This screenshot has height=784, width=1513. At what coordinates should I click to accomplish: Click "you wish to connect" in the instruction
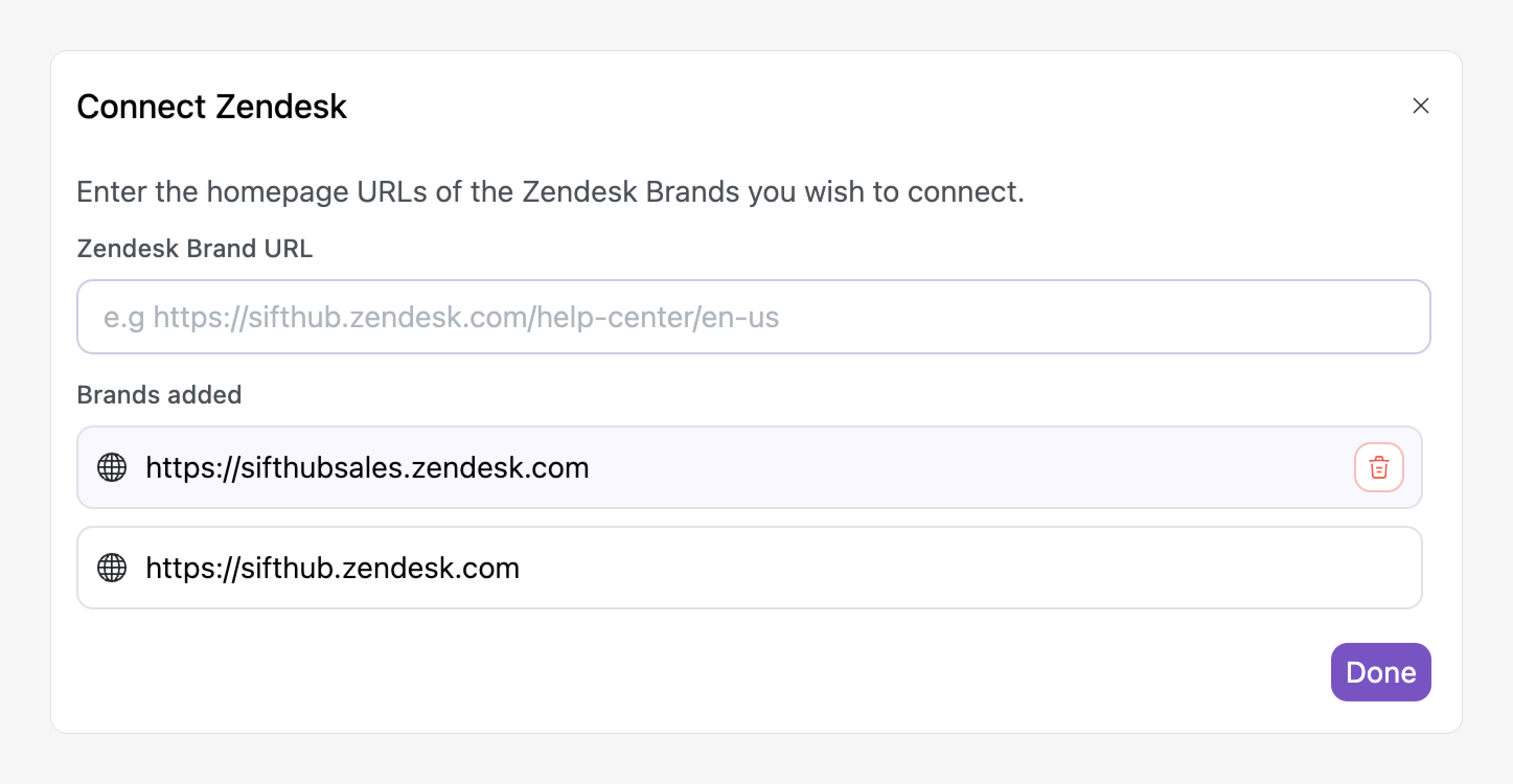pyautogui.click(x=886, y=192)
